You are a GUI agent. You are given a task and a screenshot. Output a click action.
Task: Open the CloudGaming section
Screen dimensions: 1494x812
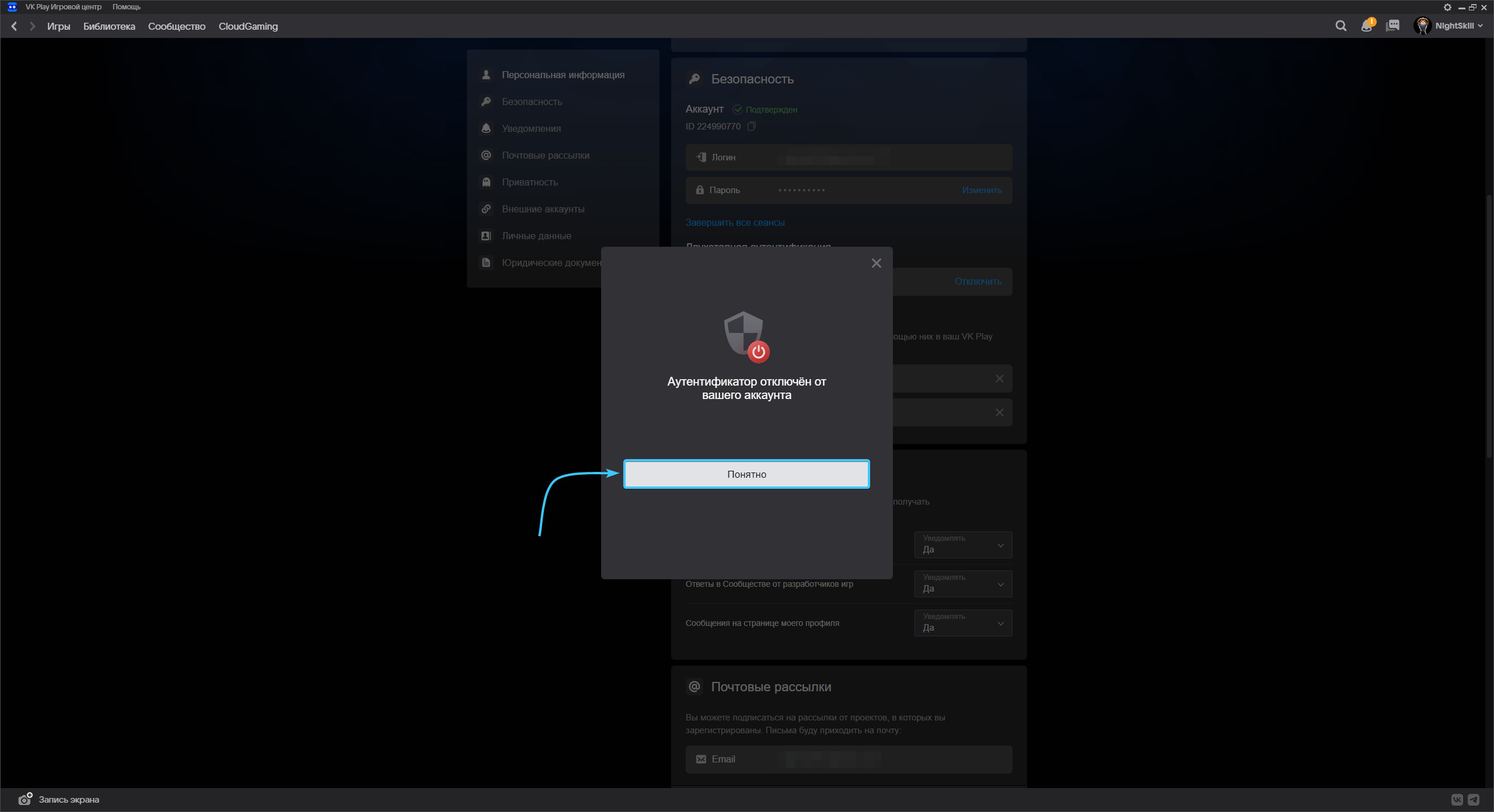pos(248,26)
